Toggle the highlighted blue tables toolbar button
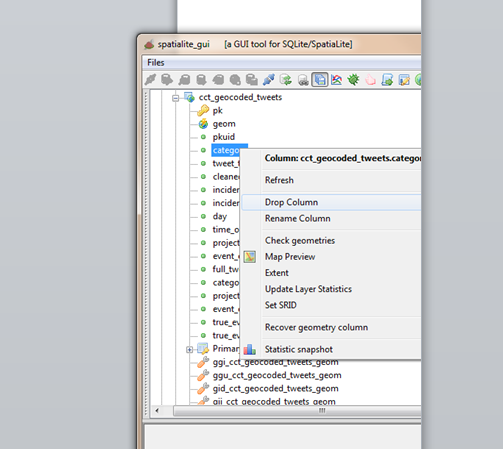 click(320, 80)
